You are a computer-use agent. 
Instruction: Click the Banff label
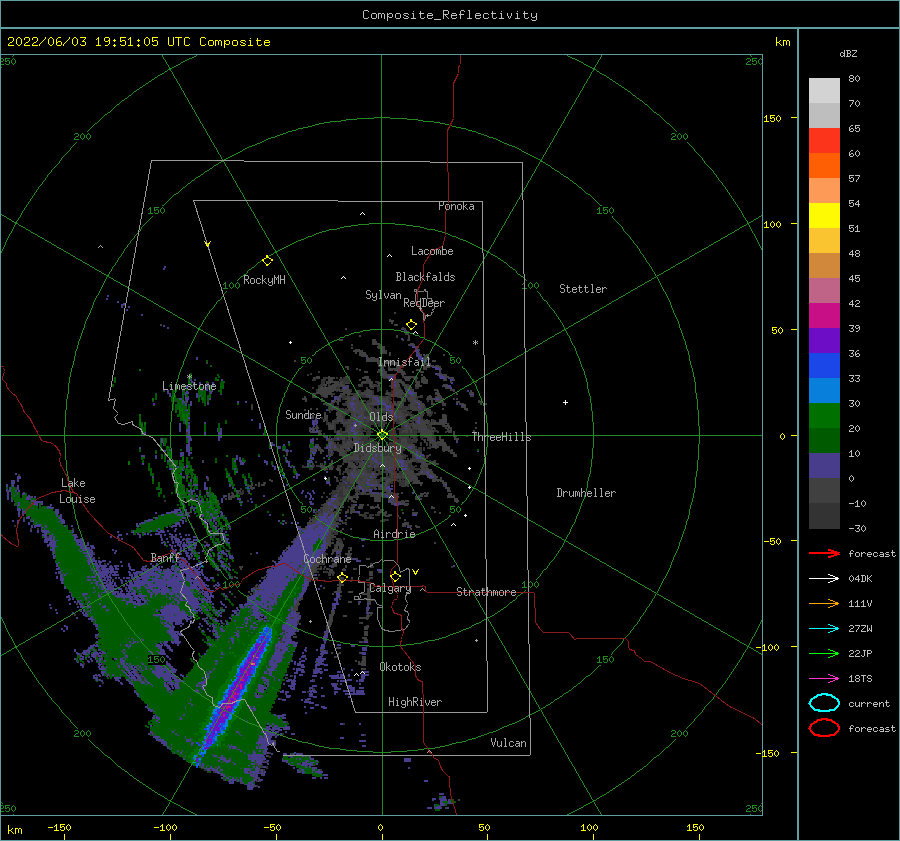click(165, 557)
